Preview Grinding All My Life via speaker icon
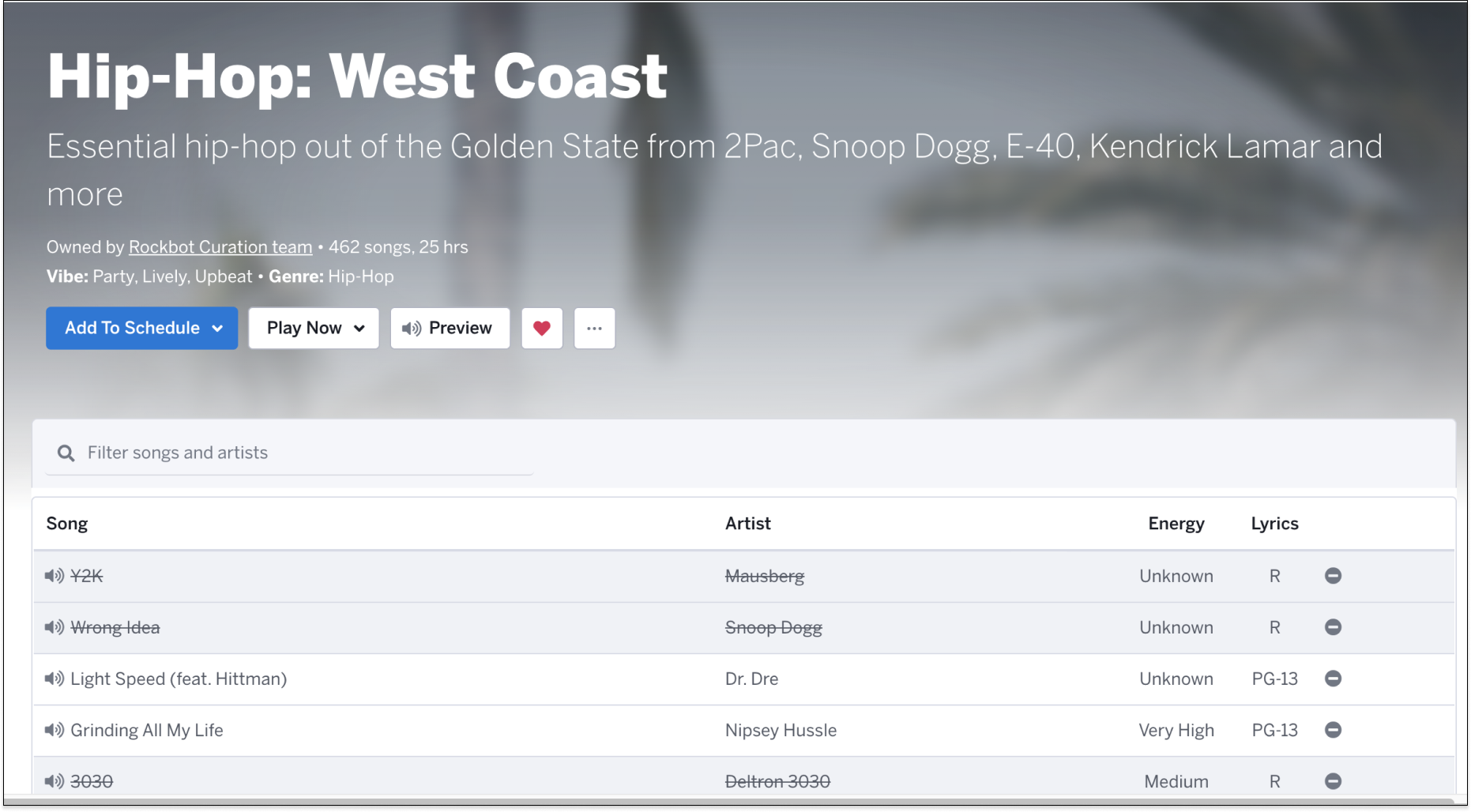 pyautogui.click(x=55, y=730)
